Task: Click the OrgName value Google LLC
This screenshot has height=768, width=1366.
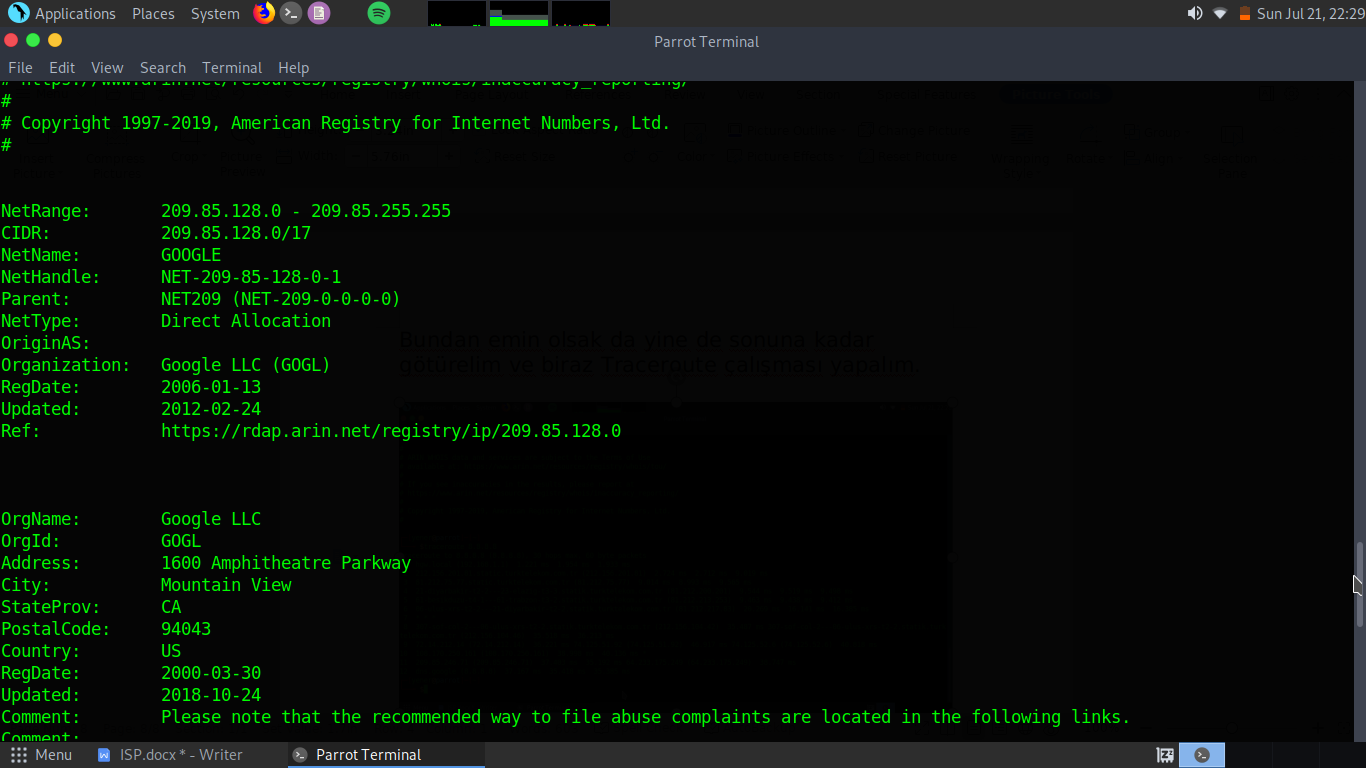Action: pos(211,519)
